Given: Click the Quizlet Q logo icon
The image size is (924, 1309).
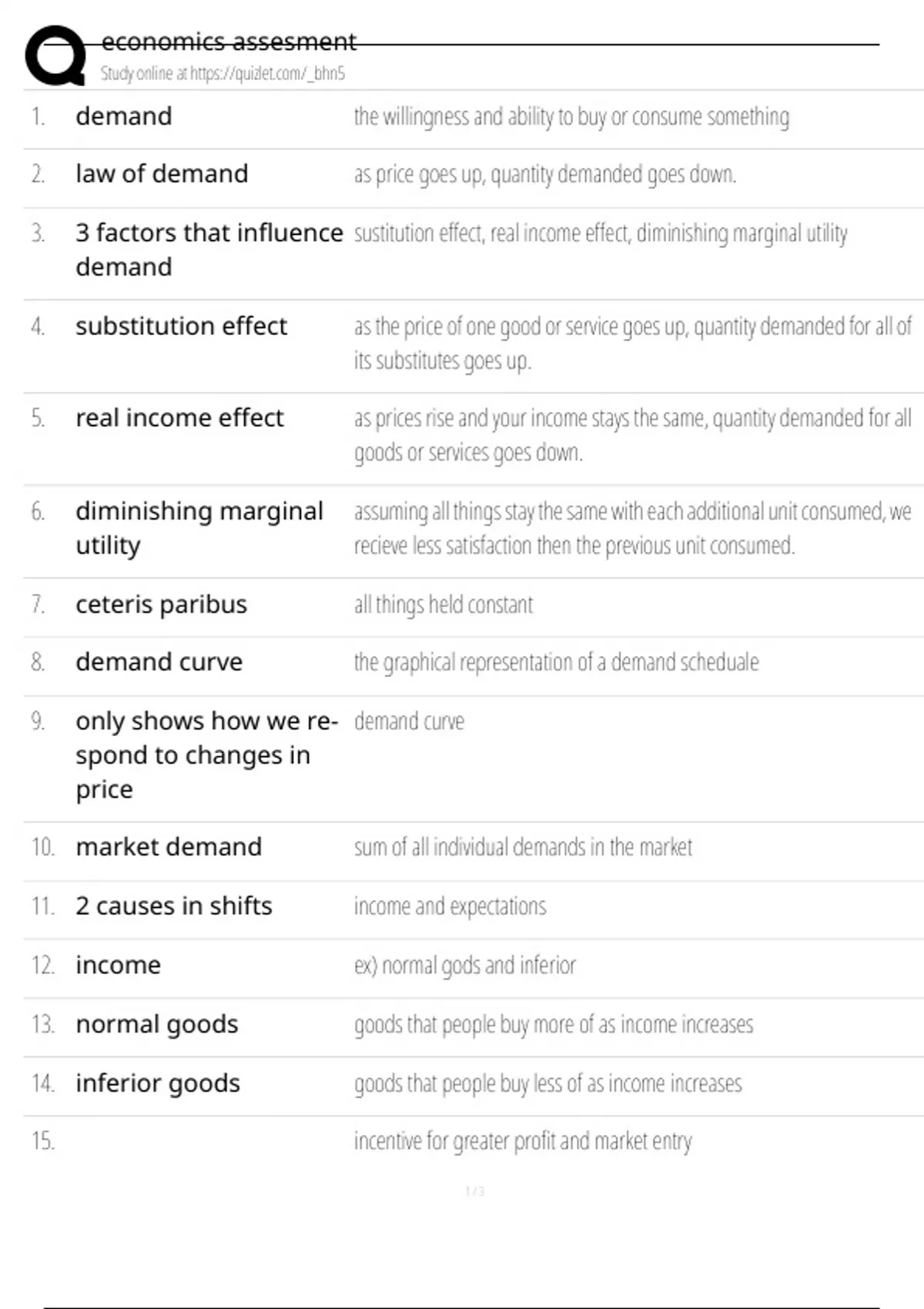Looking at the screenshot, I should tap(55, 55).
